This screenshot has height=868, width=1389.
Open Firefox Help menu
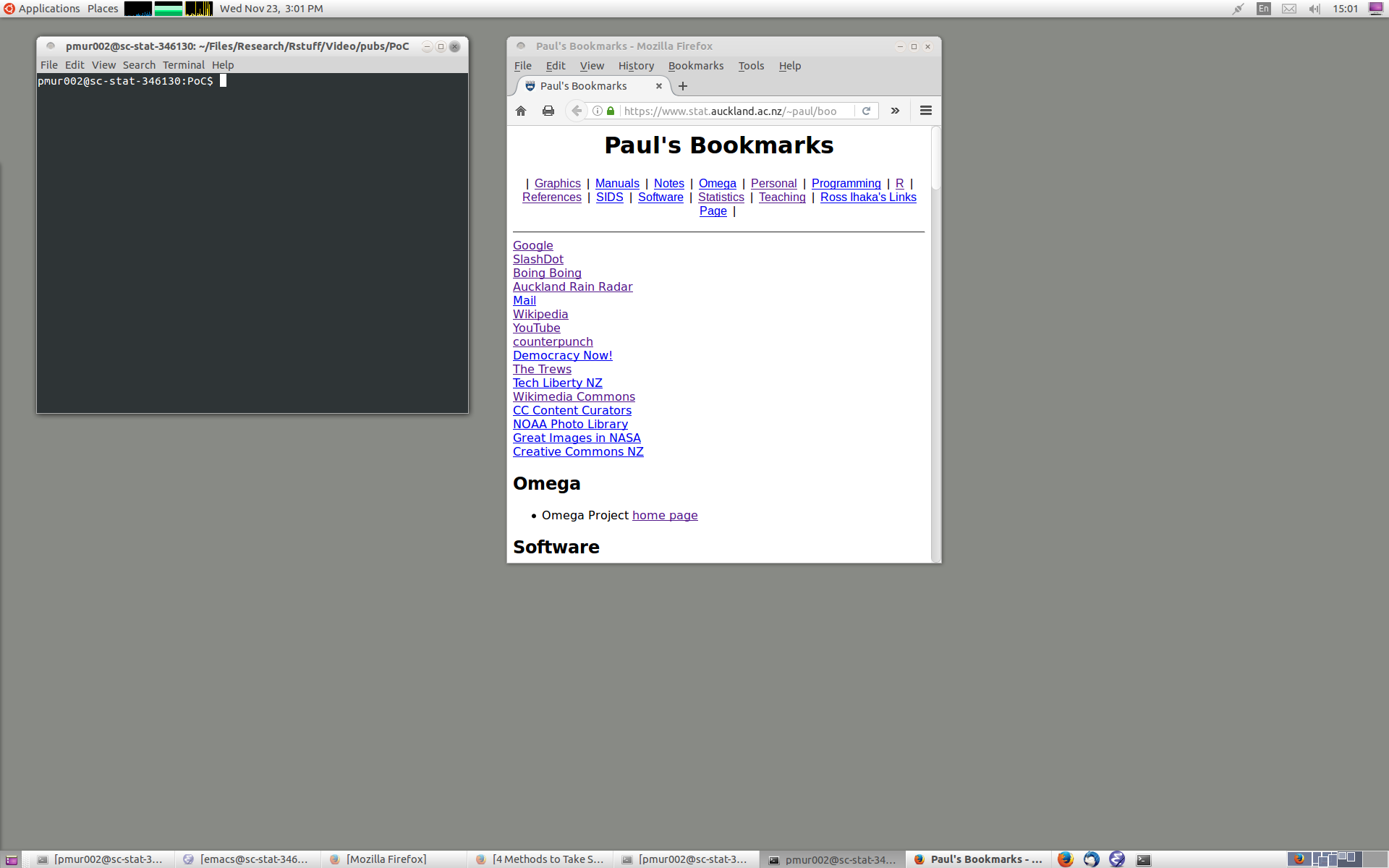point(790,66)
